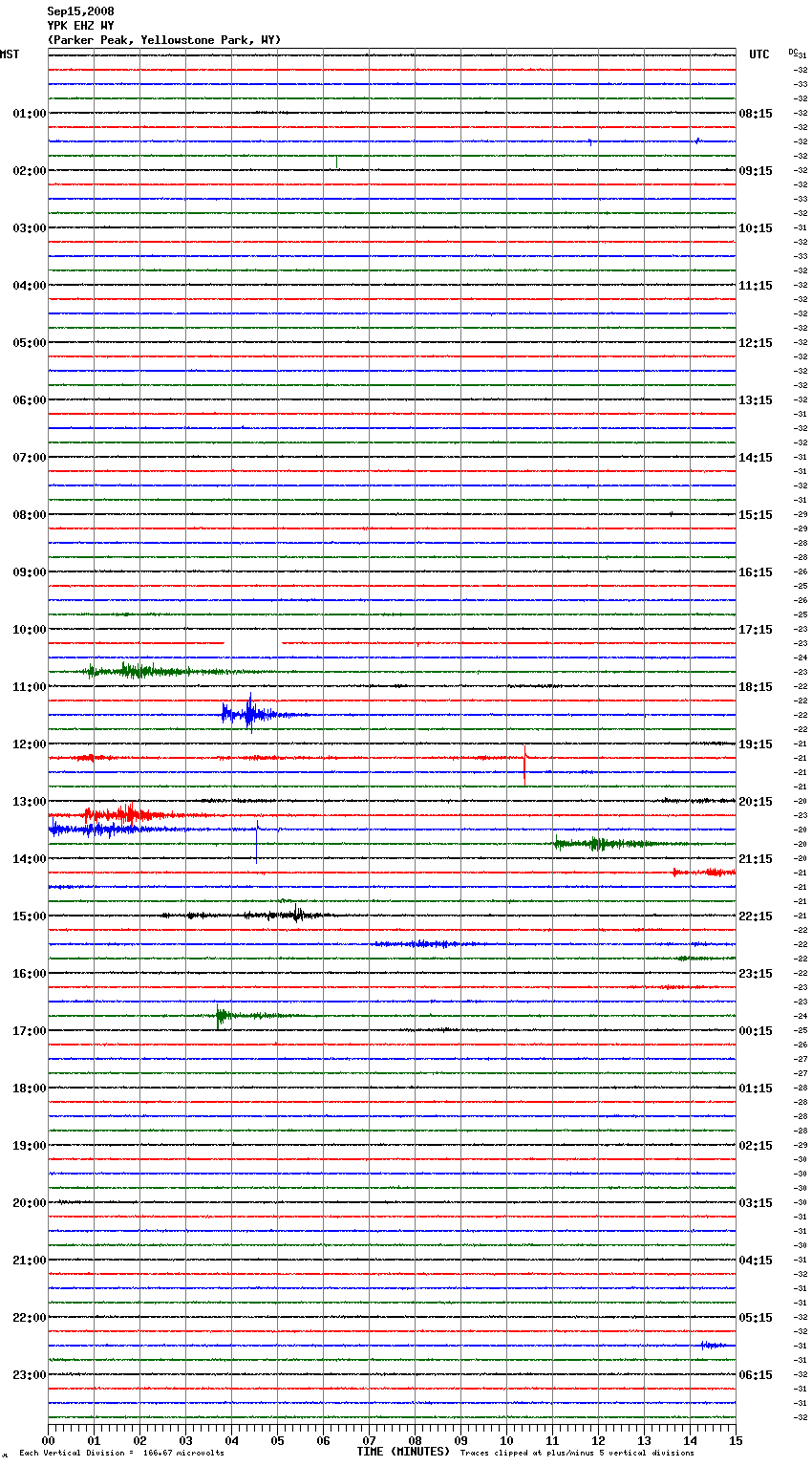Pick the 13:00 MST time label
The image size is (812, 1466).
tap(29, 802)
